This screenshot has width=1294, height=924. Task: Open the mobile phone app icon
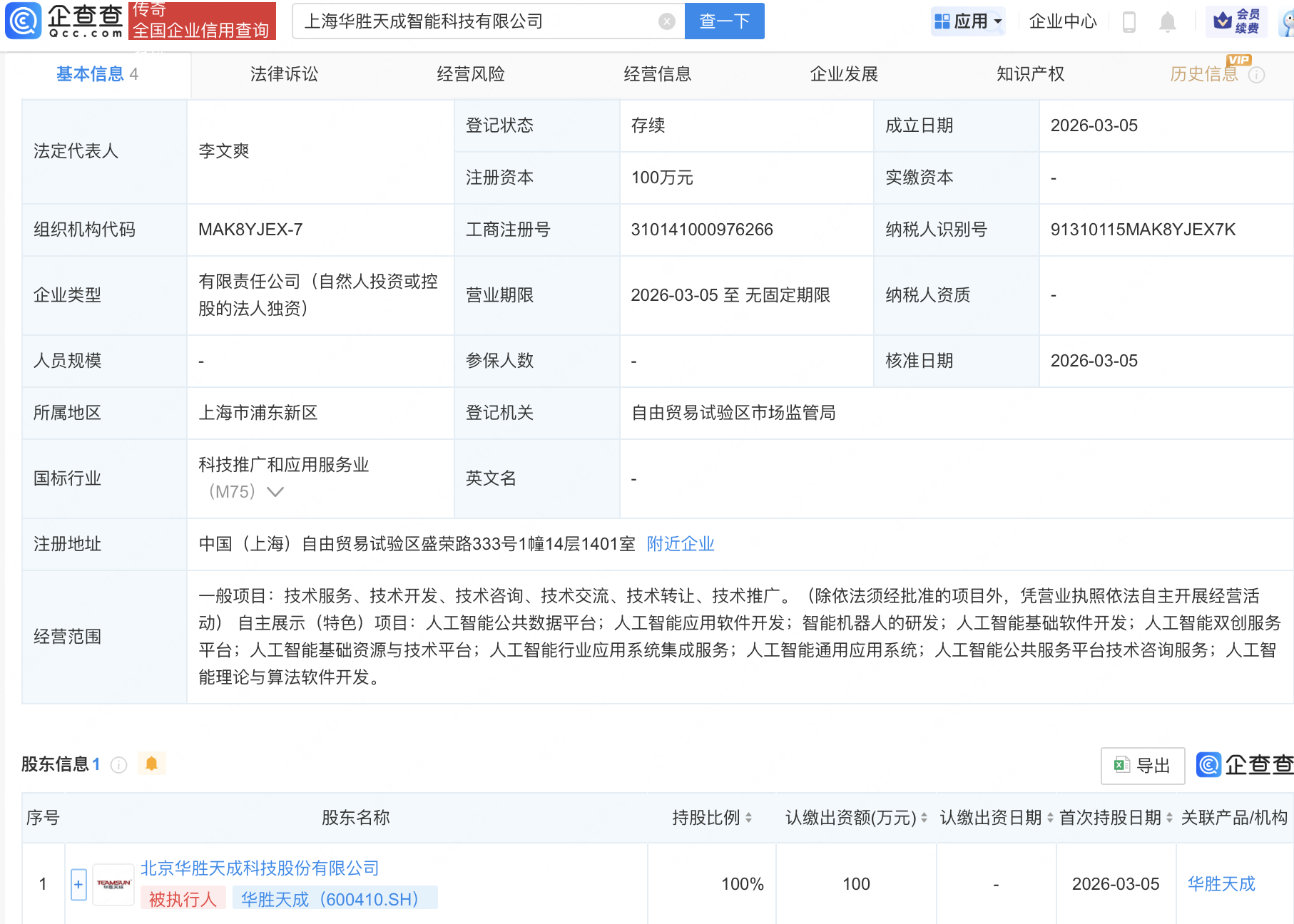tap(1129, 22)
